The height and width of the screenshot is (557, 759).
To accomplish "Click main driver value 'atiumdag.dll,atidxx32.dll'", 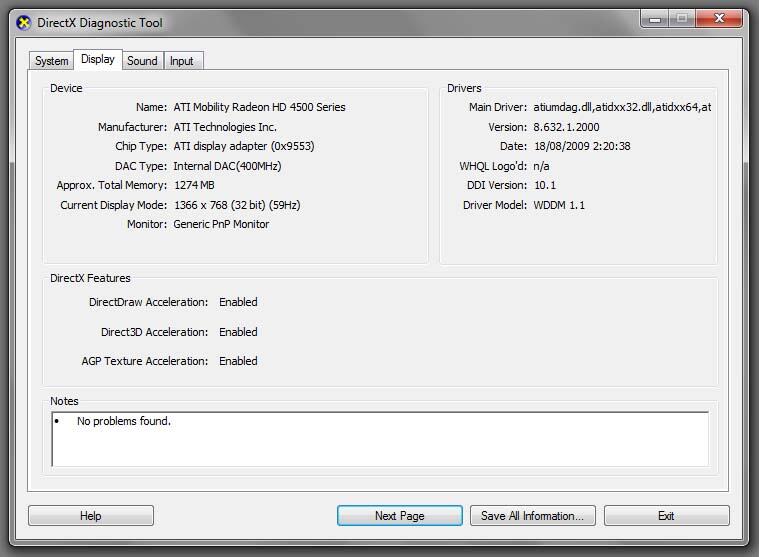I will (x=622, y=107).
